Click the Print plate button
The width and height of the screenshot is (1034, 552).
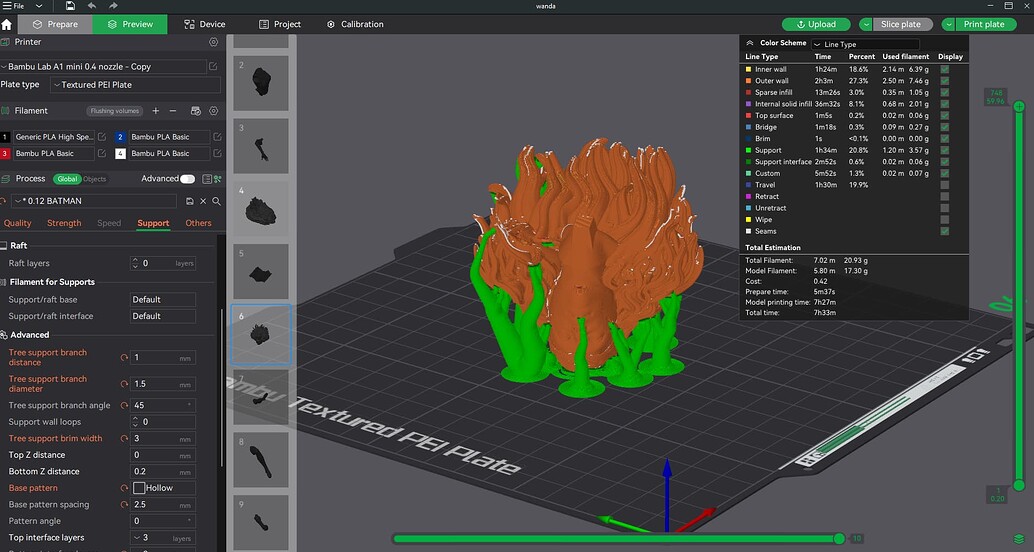[x=984, y=24]
